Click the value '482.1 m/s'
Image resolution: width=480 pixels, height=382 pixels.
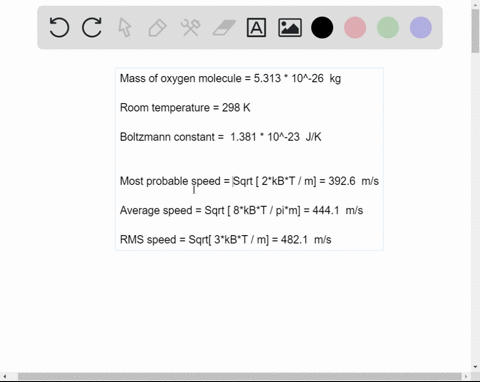pos(306,240)
